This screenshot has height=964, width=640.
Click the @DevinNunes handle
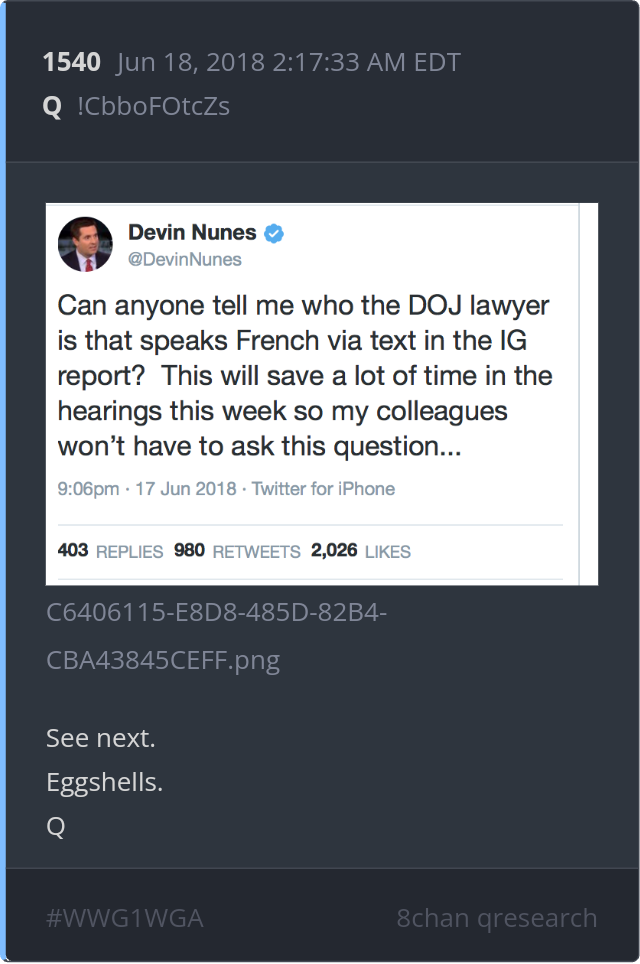(x=184, y=259)
